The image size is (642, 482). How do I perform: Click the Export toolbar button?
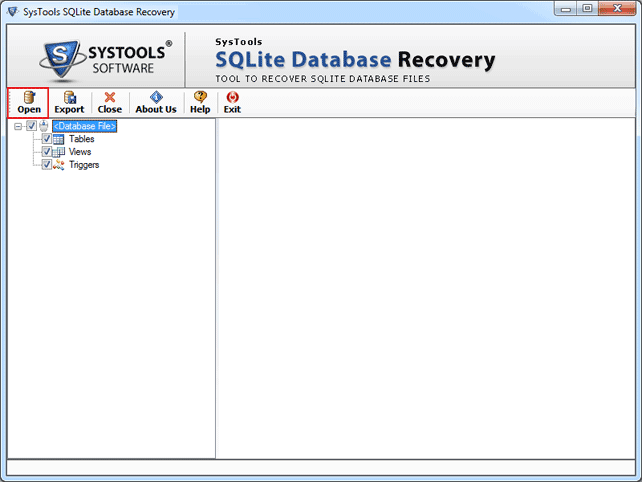click(x=69, y=103)
